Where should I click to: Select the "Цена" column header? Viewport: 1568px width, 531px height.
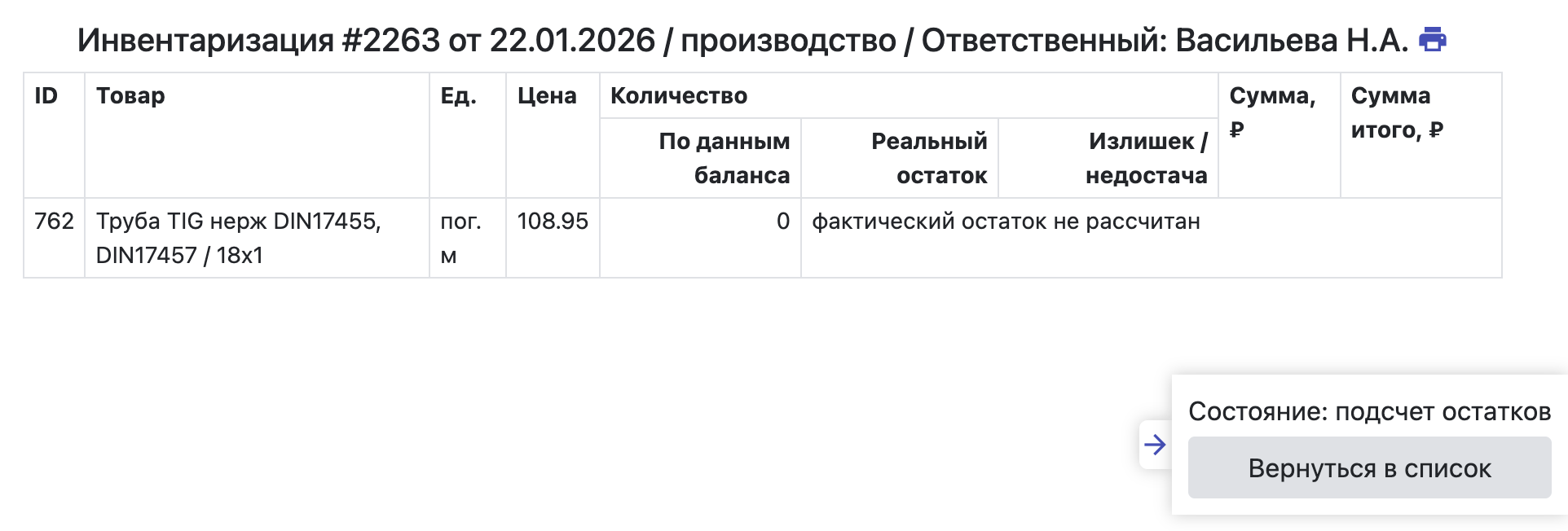point(547,96)
